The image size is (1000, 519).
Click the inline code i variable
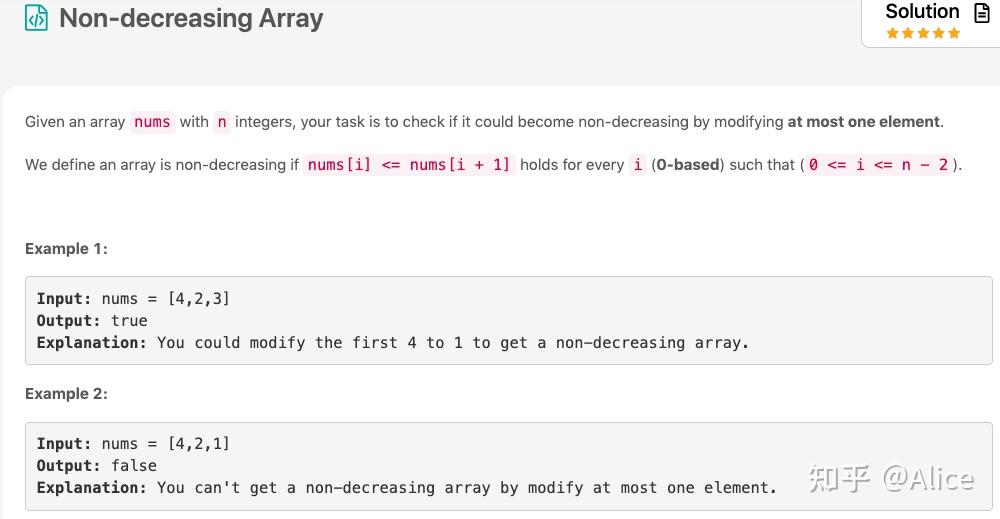tap(638, 164)
